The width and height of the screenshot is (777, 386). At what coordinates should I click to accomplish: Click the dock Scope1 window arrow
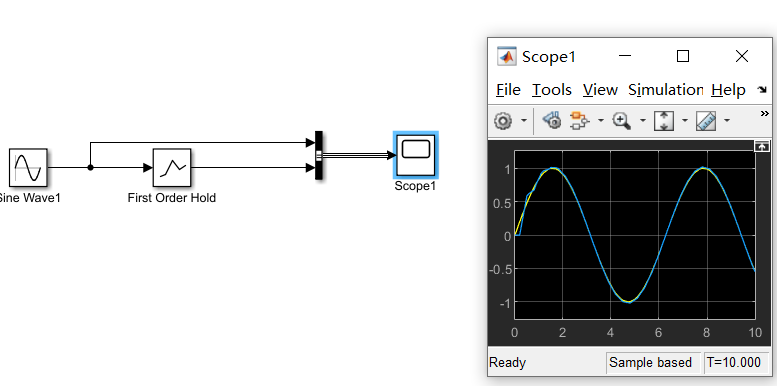pyautogui.click(x=762, y=90)
